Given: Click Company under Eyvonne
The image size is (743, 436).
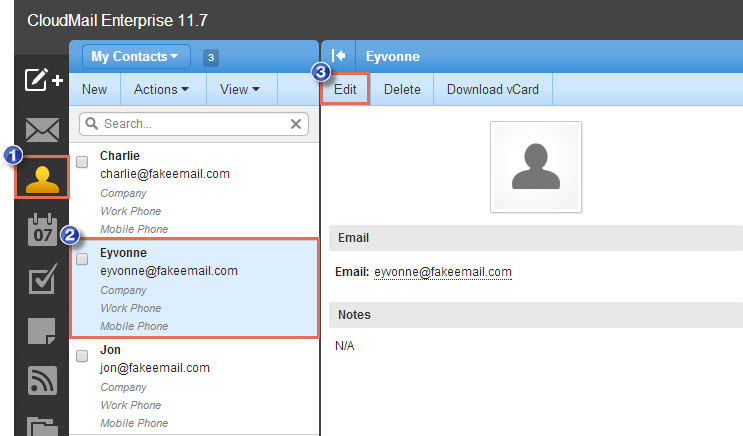Looking at the screenshot, I should point(123,290).
